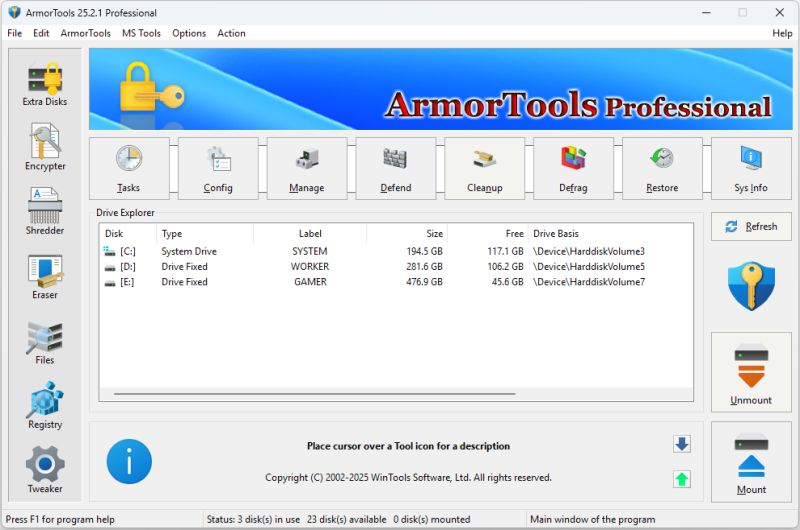The width and height of the screenshot is (800, 530).
Task: Open Sys Info panel
Action: click(x=750, y=168)
